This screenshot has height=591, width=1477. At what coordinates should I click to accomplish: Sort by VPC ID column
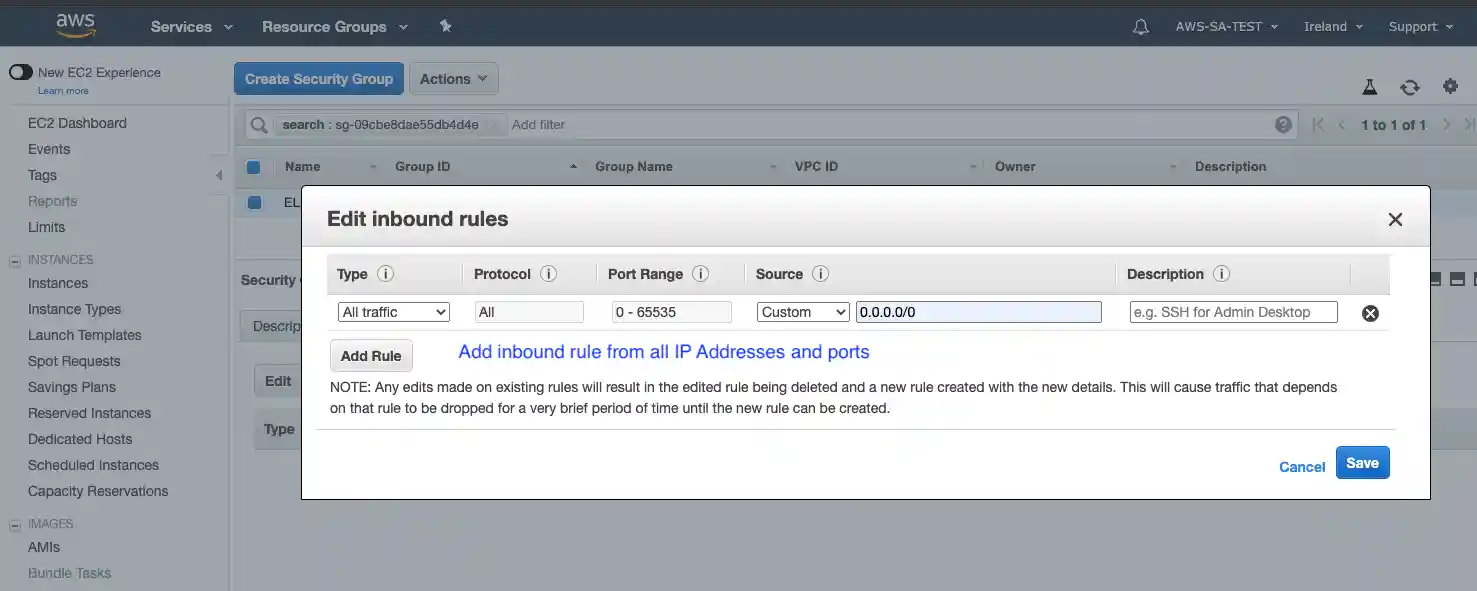click(x=816, y=167)
